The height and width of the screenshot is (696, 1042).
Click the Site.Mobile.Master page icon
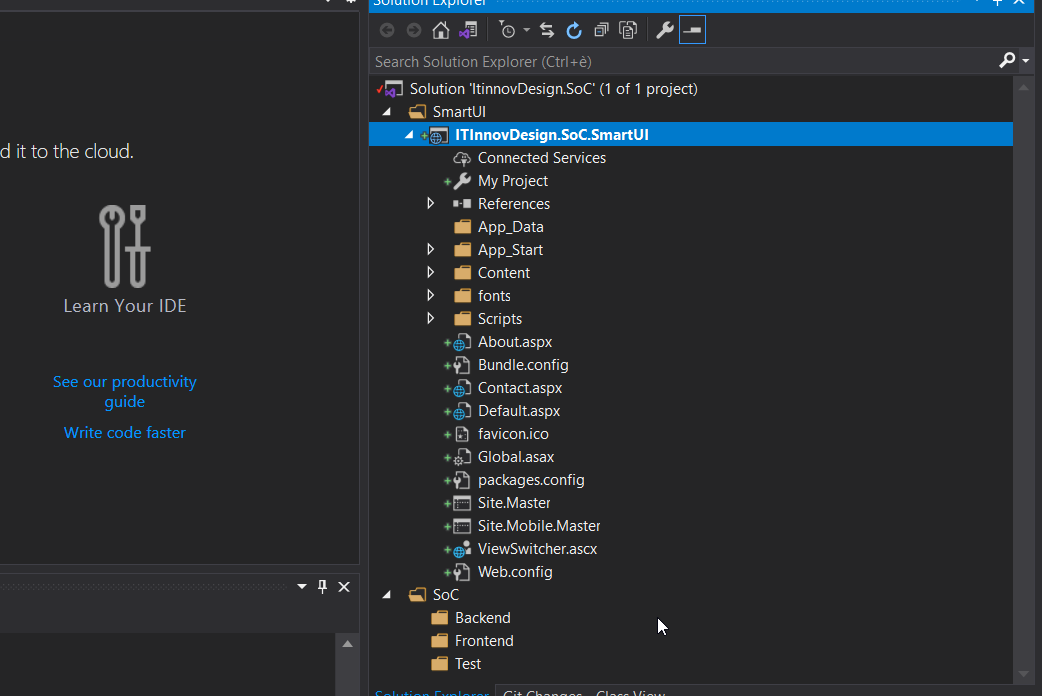pyautogui.click(x=461, y=526)
